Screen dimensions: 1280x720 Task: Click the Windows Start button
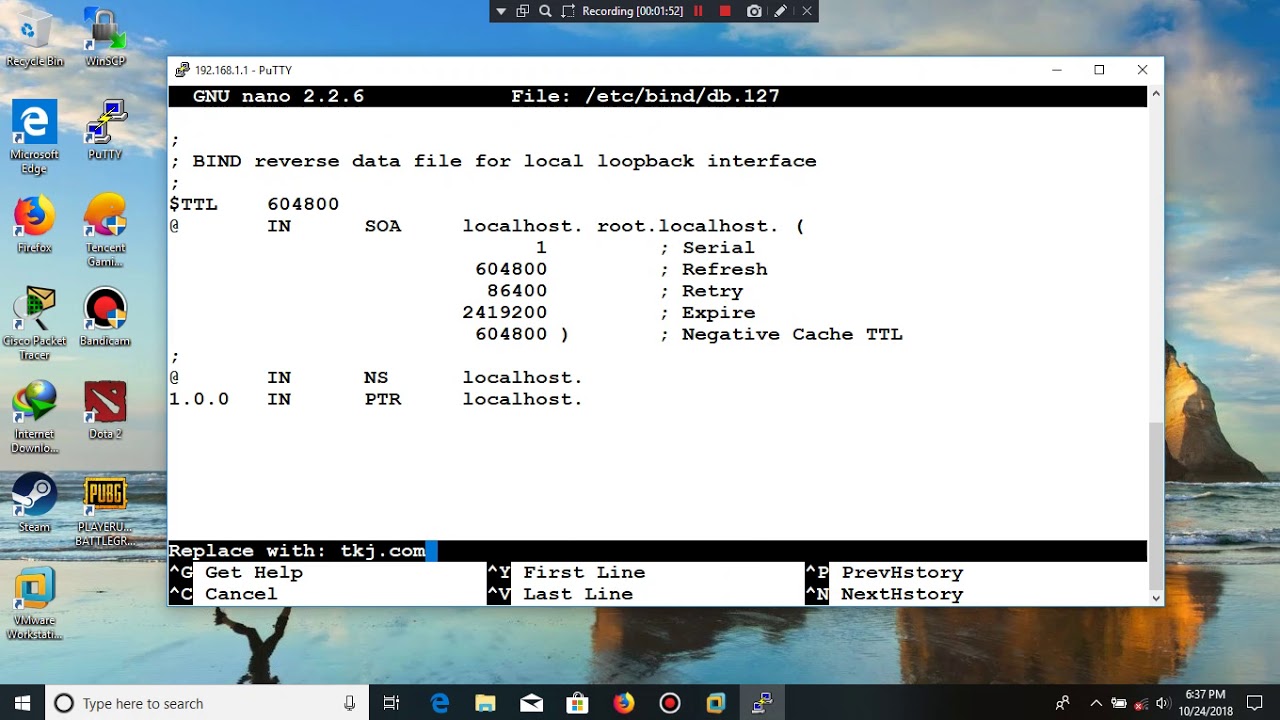pos(23,703)
